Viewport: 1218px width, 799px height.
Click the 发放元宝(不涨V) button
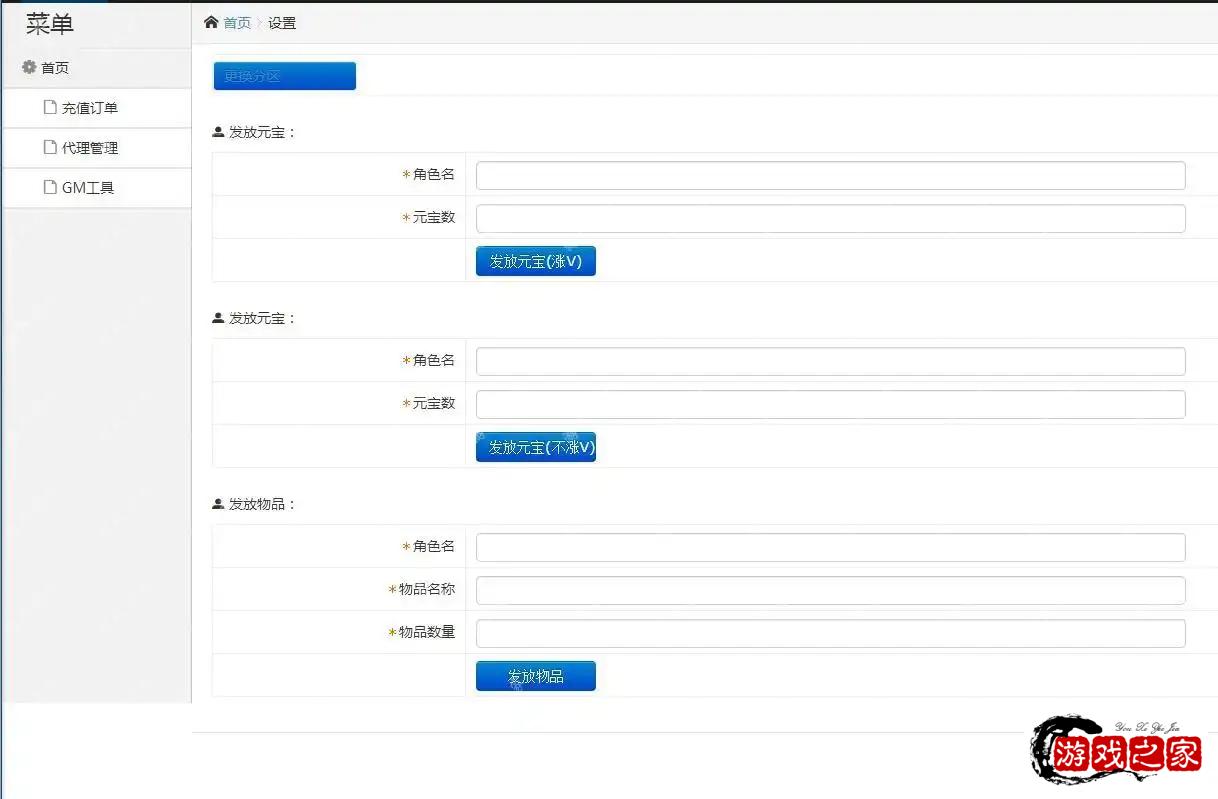[x=535, y=446]
